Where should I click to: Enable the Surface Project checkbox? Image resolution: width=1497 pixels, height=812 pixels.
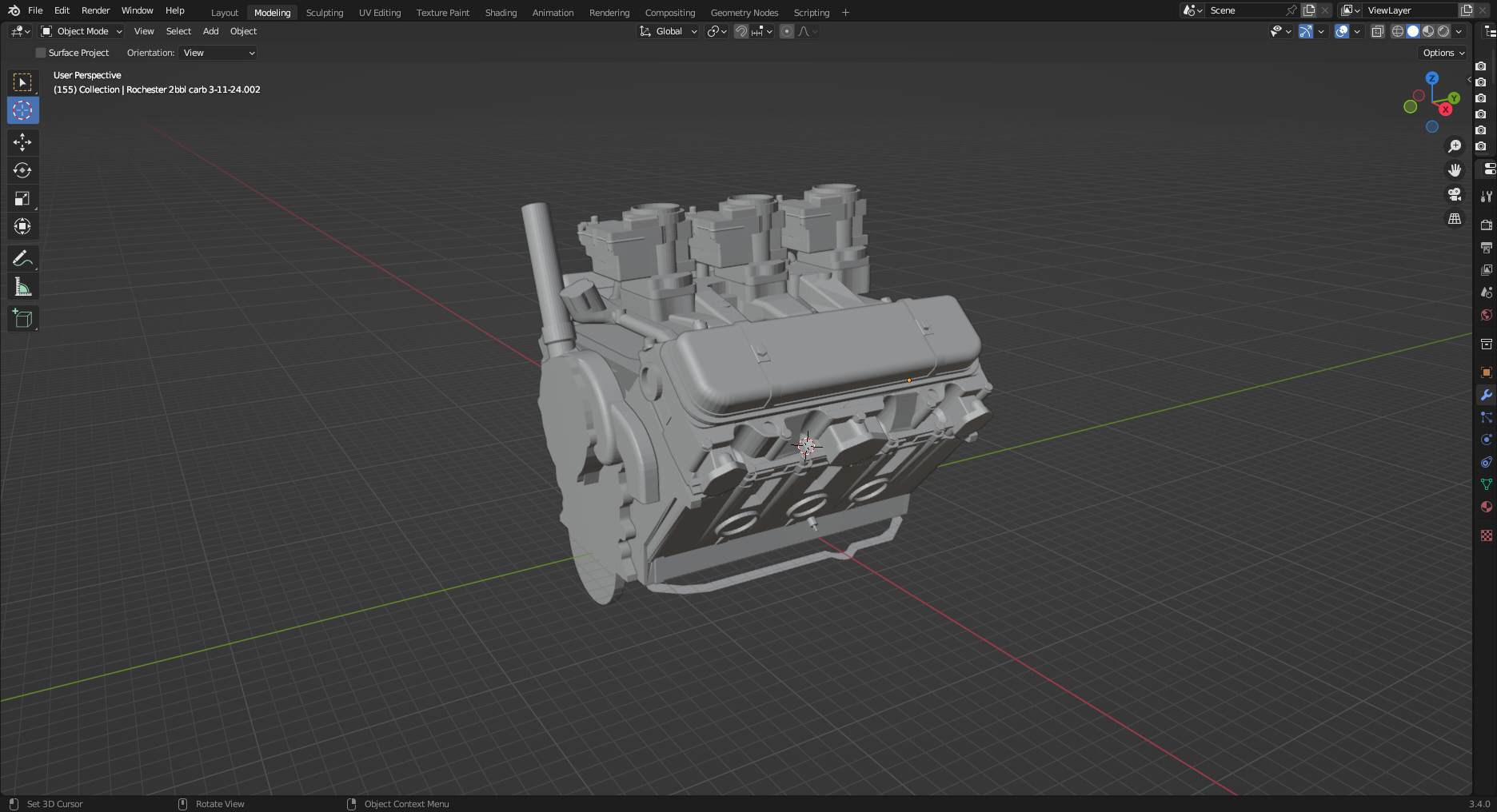tap(41, 53)
